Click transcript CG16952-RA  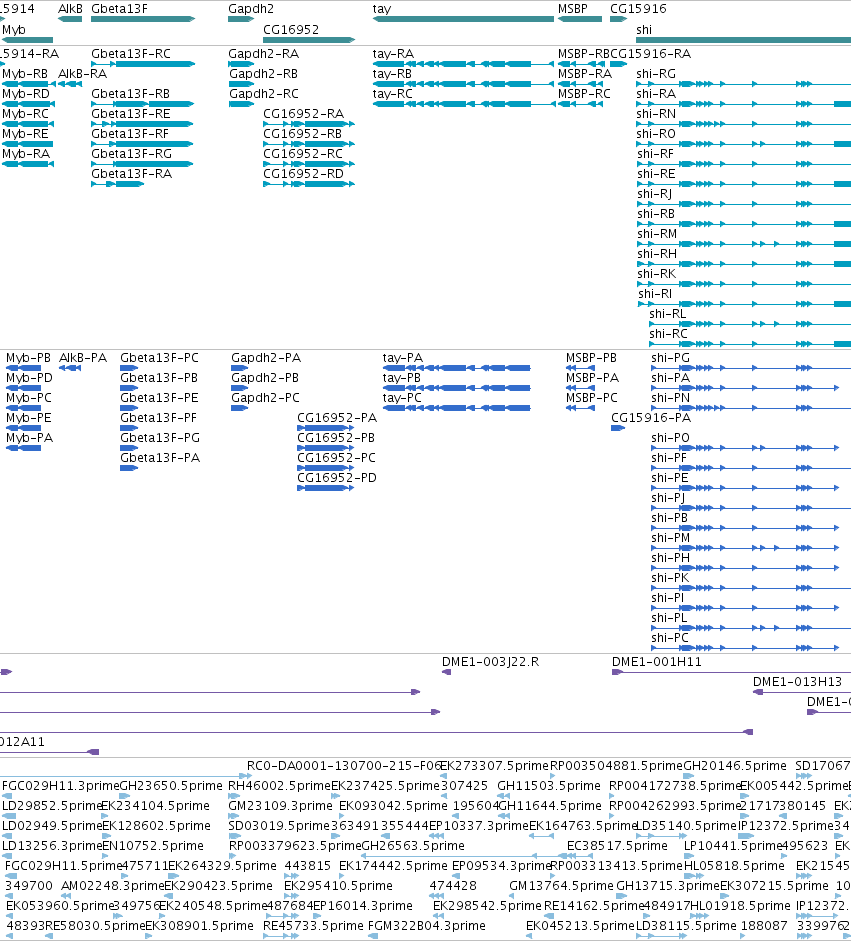(x=309, y=124)
